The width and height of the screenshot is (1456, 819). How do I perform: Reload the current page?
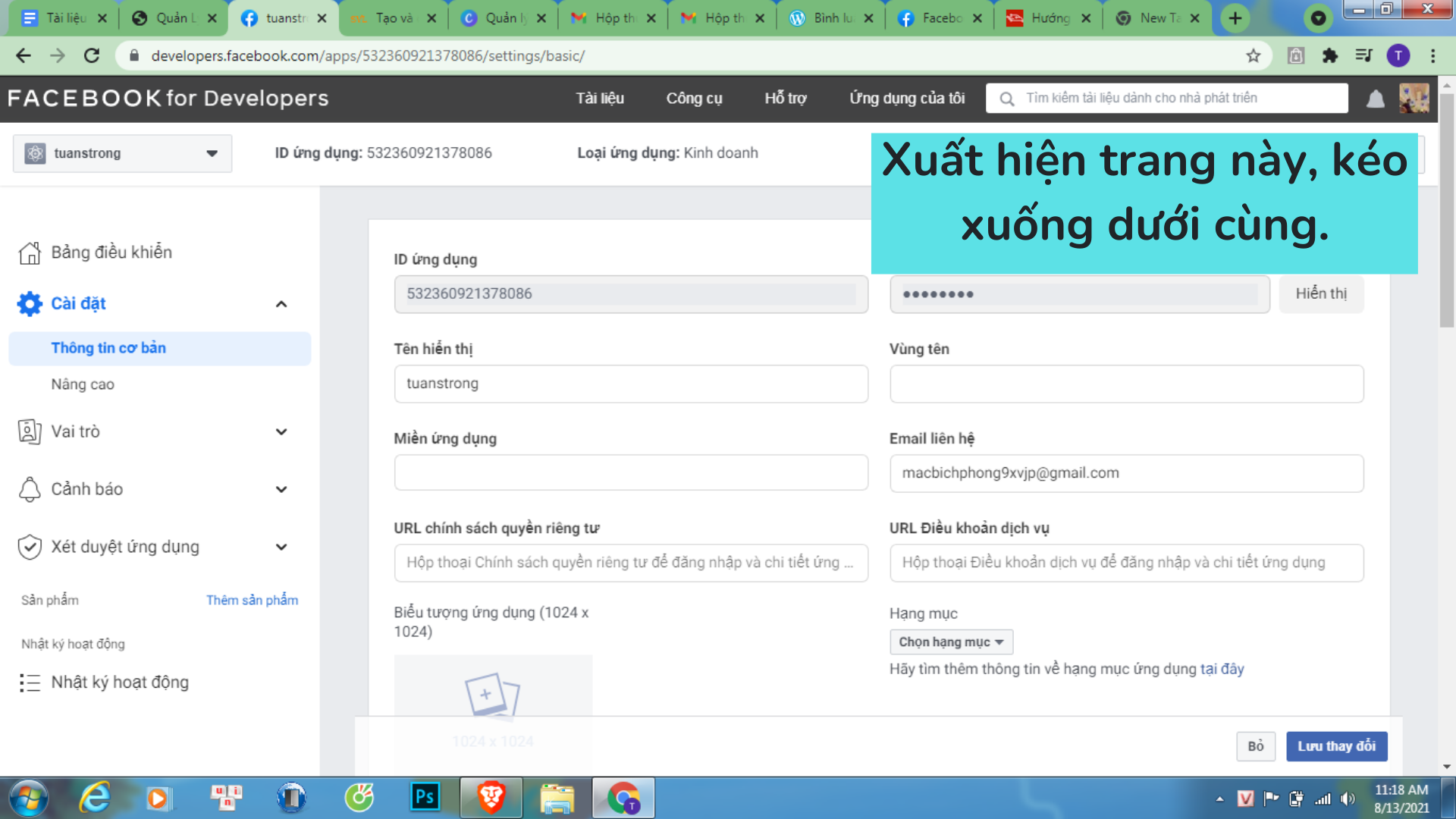point(92,55)
